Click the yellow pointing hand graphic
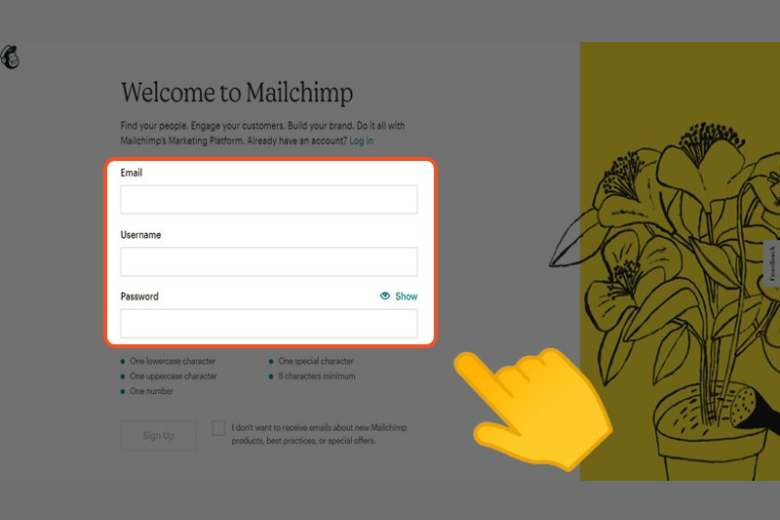The image size is (780, 520). [x=532, y=409]
